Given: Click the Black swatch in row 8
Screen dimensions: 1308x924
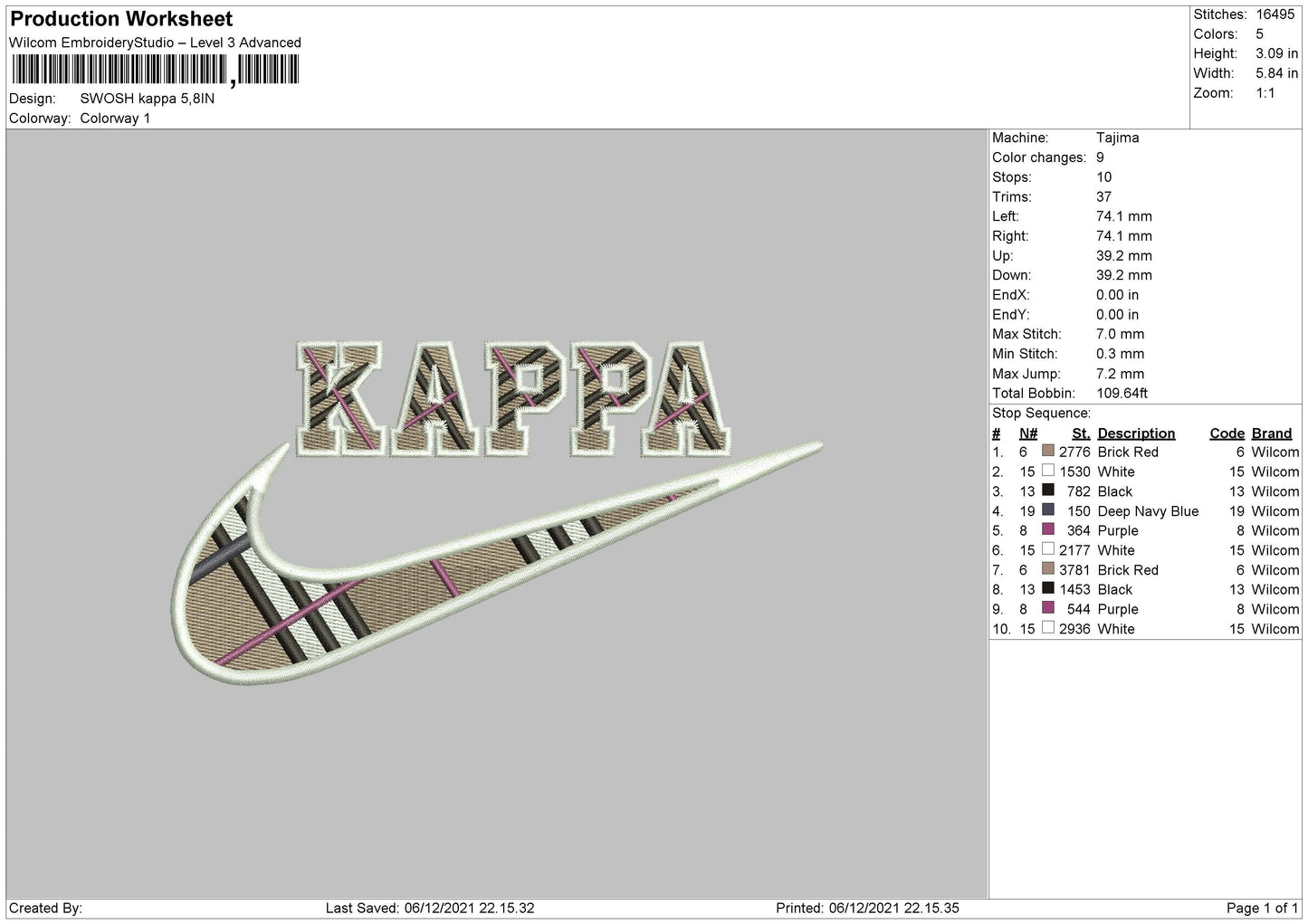Looking at the screenshot, I should [x=1048, y=589].
